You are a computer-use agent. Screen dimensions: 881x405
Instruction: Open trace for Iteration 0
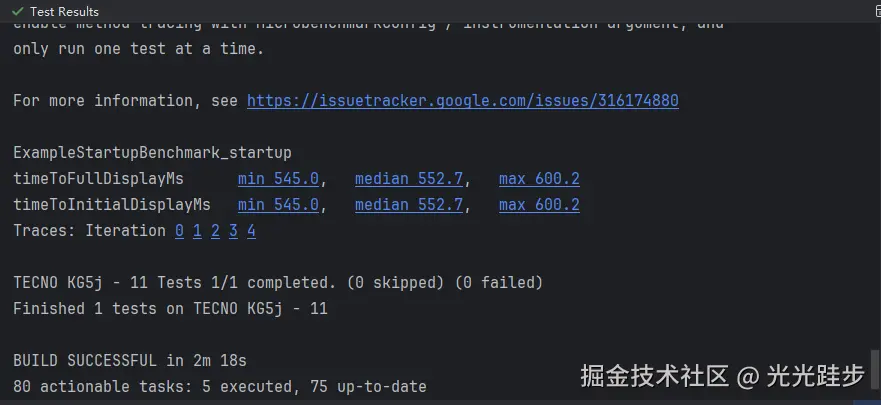[179, 231]
